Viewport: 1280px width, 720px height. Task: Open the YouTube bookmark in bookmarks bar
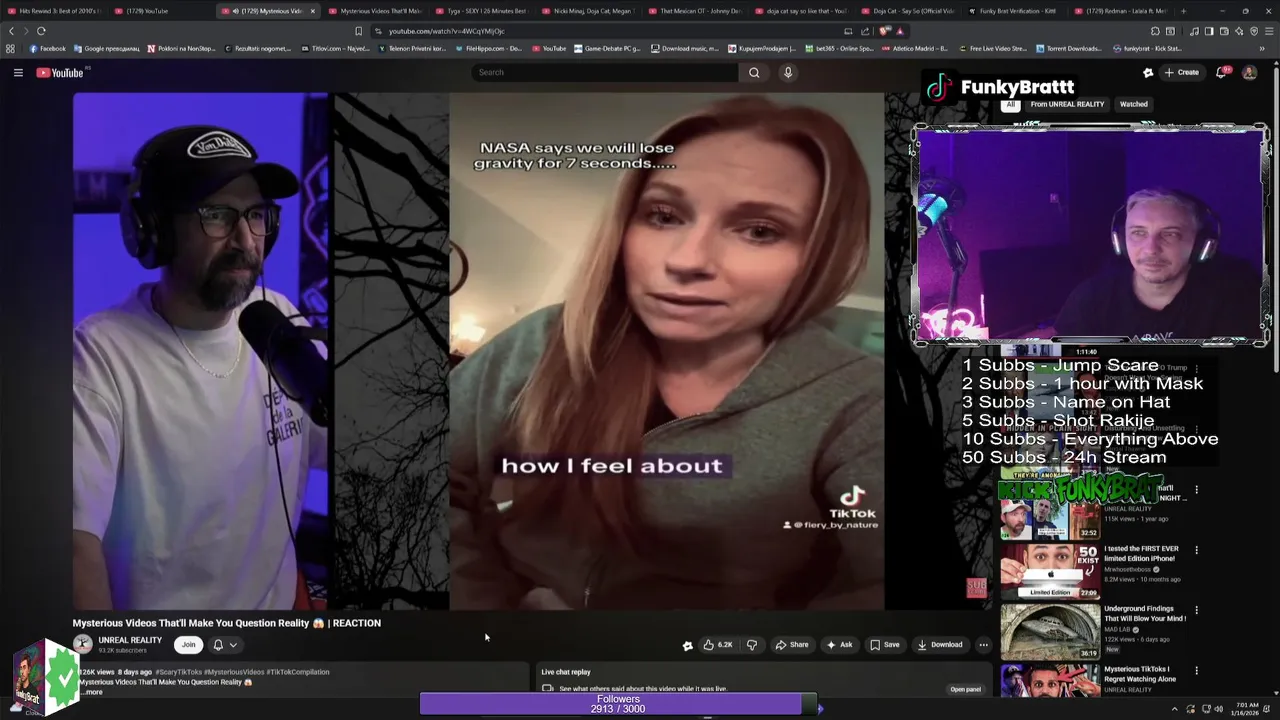(x=549, y=48)
